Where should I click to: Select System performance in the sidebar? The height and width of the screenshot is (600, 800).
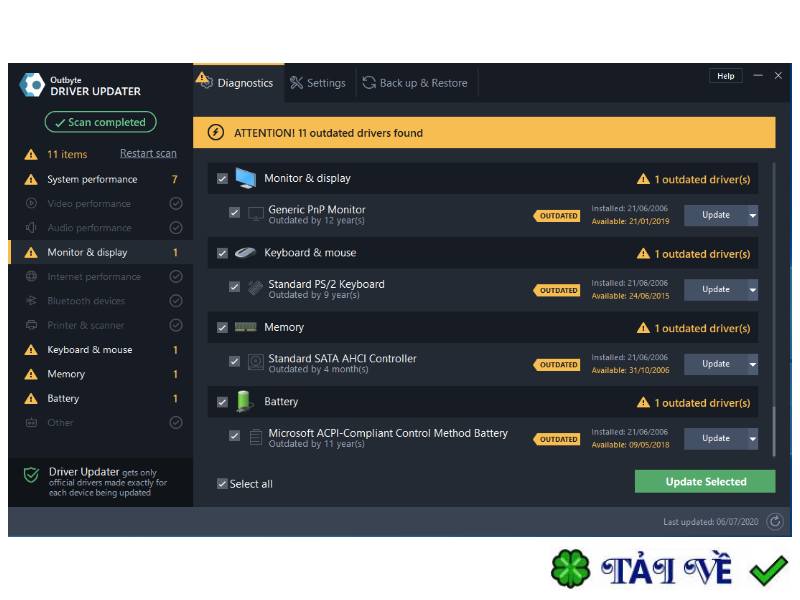click(101, 179)
